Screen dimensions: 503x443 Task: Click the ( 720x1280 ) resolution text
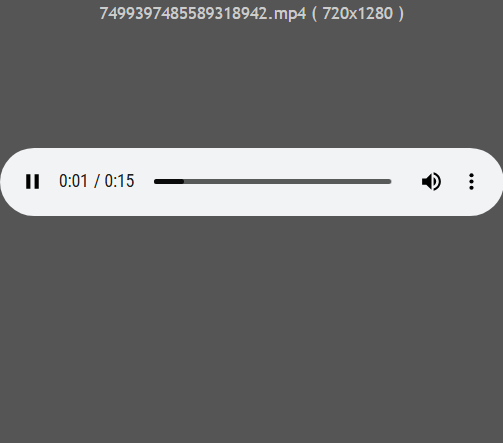[x=358, y=14]
